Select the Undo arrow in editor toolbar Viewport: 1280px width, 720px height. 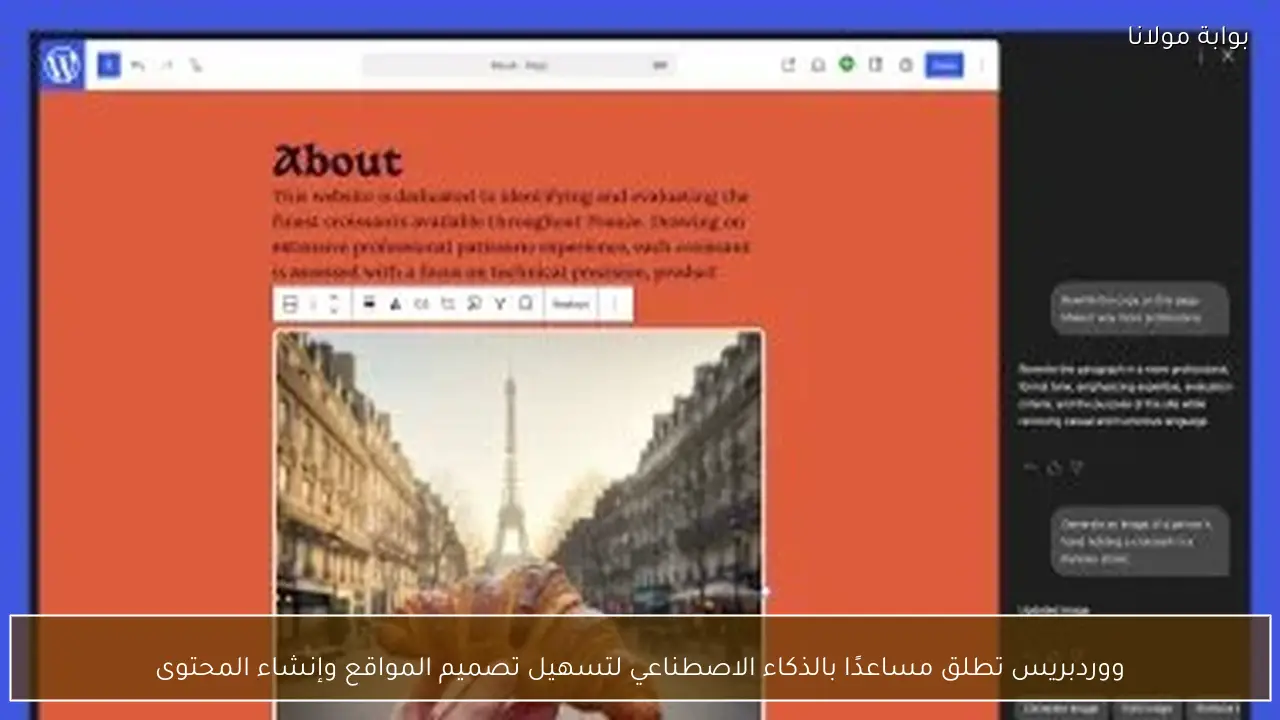[x=137, y=65]
